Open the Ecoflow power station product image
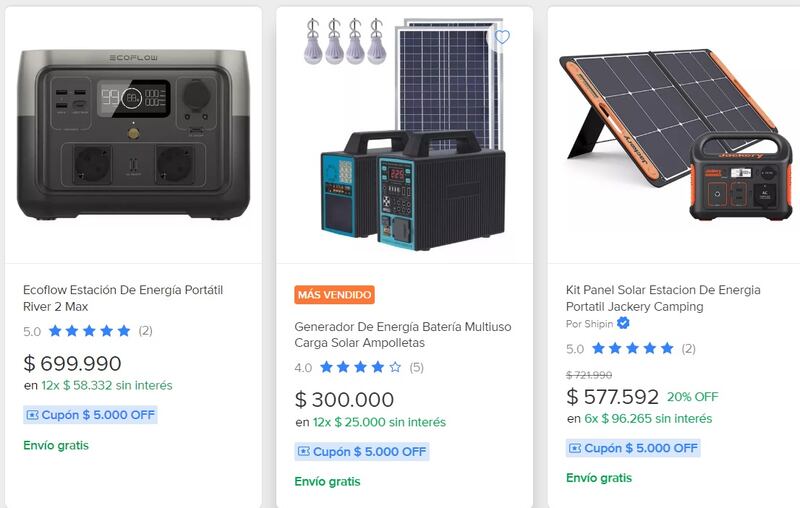The image size is (800, 508). [133, 135]
